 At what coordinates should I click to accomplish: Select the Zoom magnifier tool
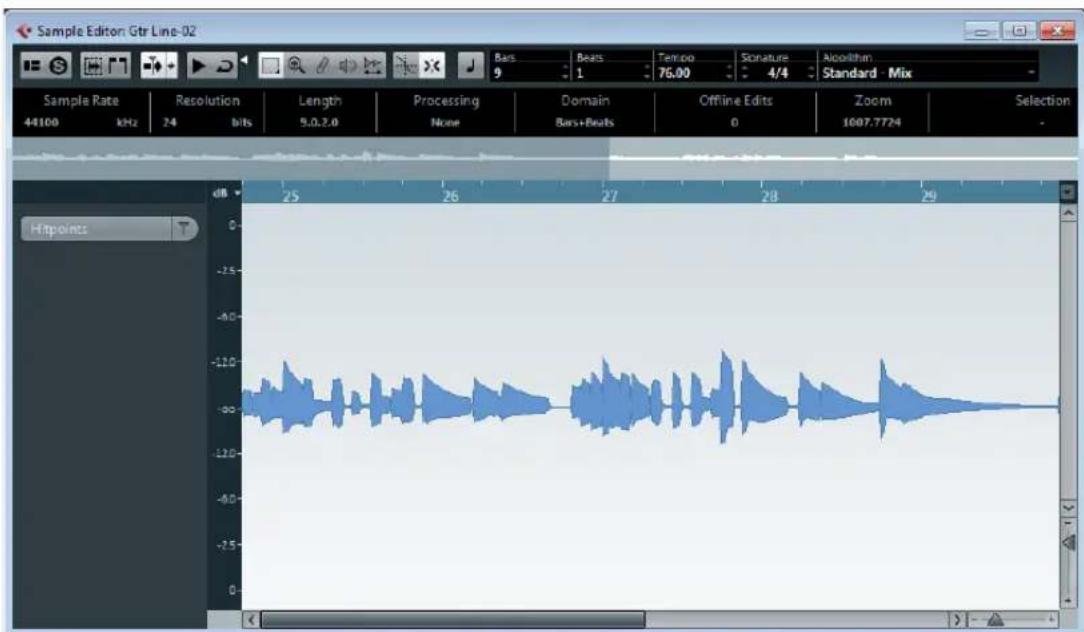(296, 66)
